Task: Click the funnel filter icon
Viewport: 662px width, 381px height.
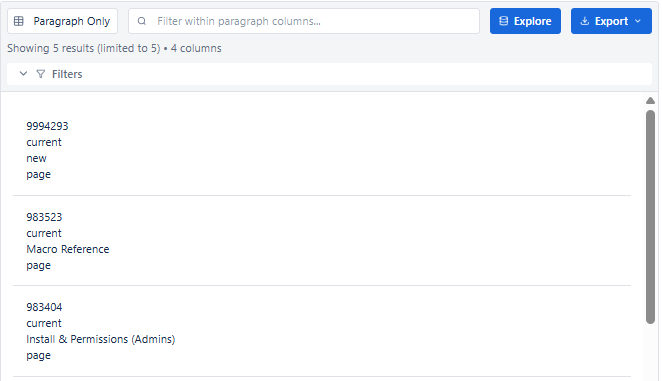Action: [41, 74]
